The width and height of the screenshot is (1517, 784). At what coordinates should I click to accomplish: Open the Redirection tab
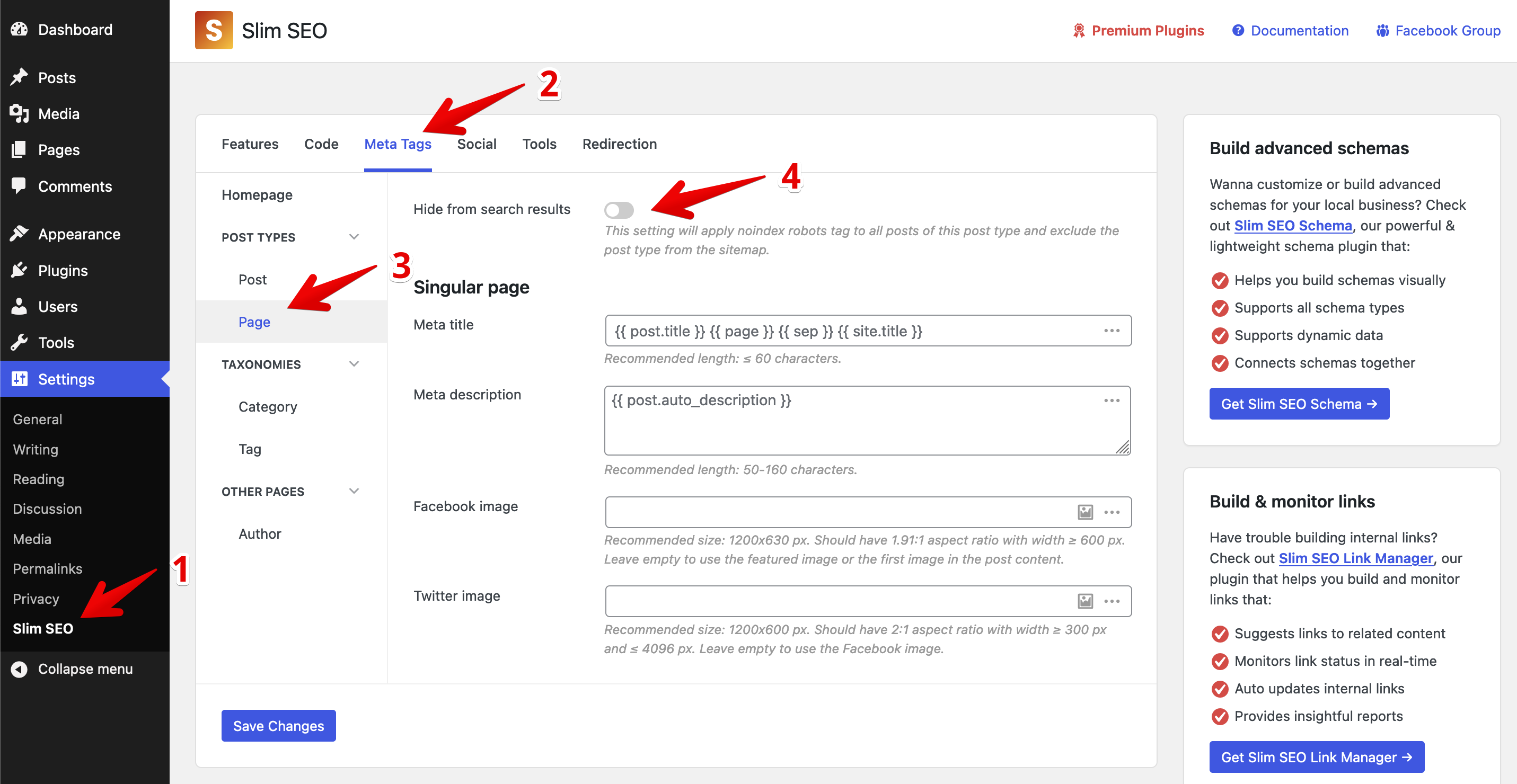coord(619,144)
